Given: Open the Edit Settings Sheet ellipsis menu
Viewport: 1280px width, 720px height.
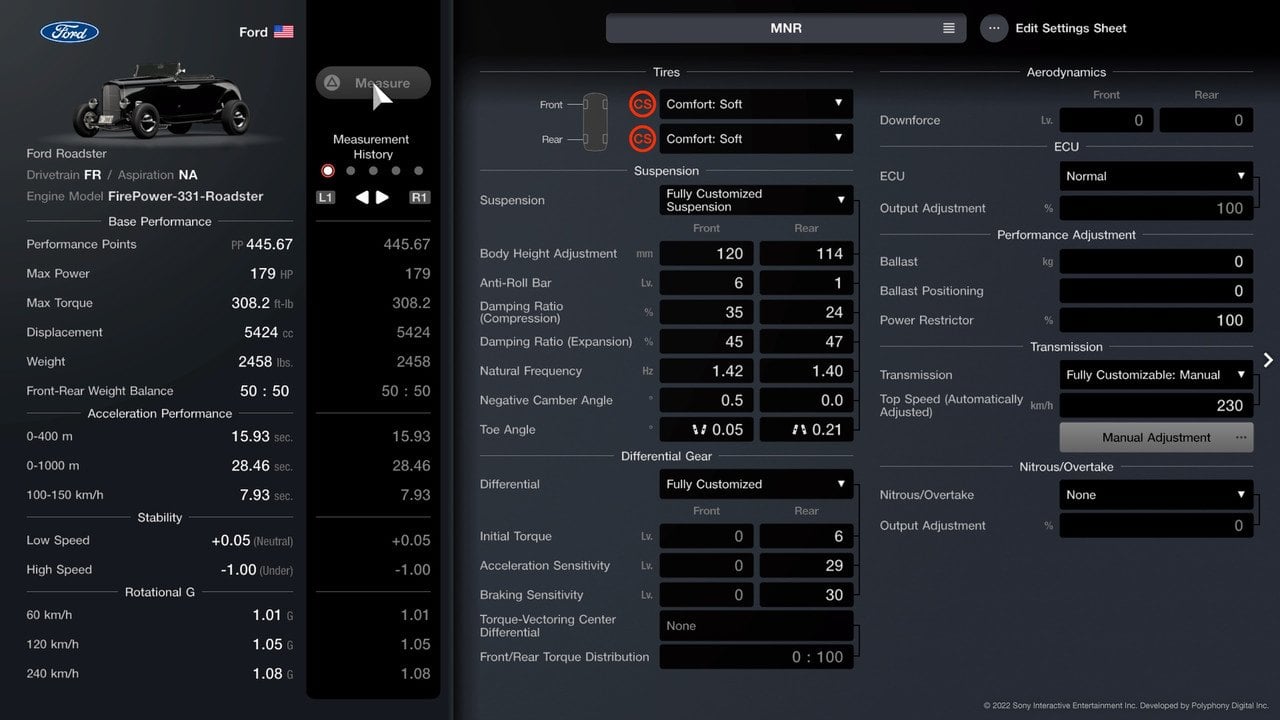Looking at the screenshot, I should click(x=994, y=28).
